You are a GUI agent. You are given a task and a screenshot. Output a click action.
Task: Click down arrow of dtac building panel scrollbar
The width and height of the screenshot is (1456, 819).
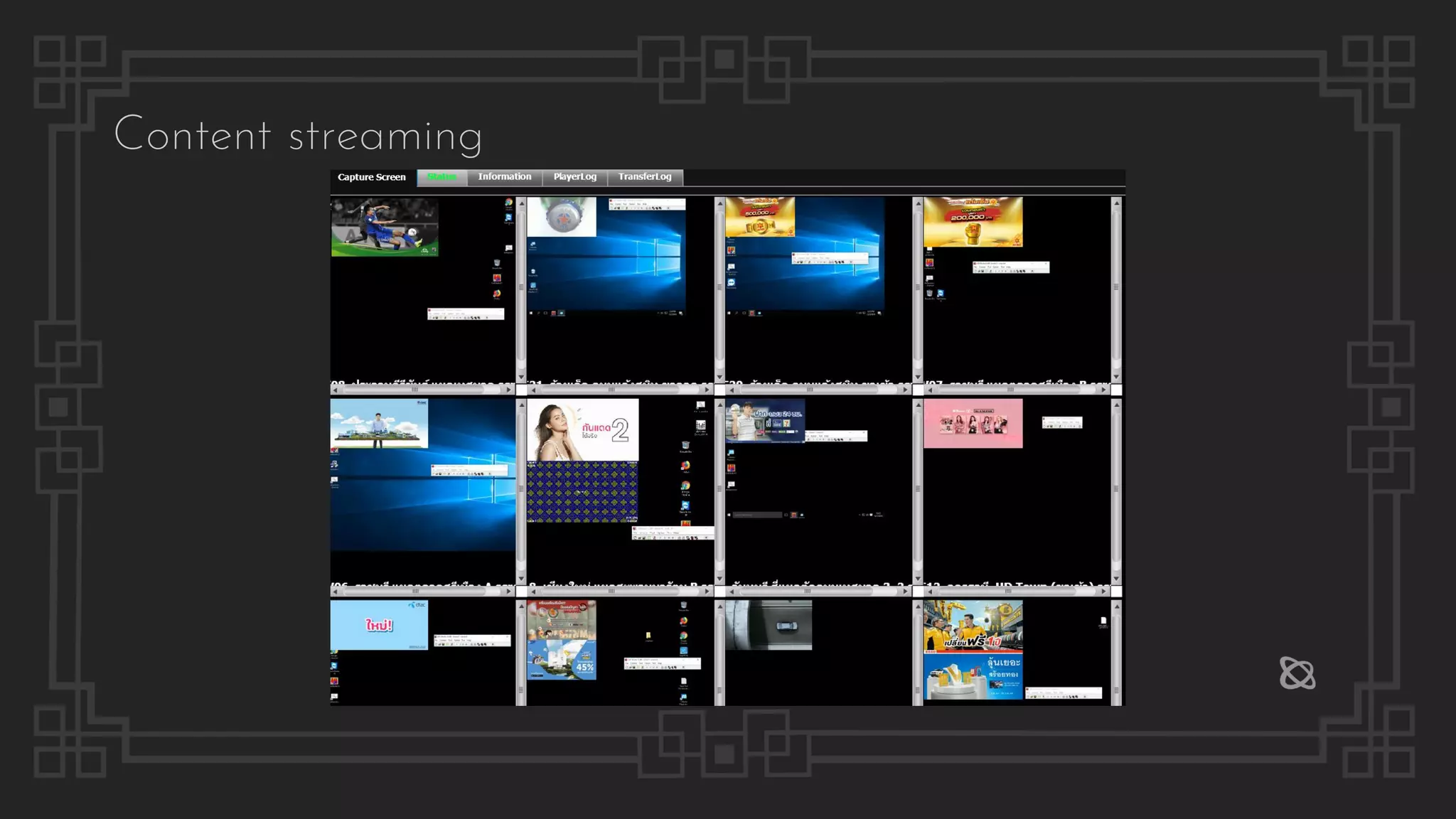(521, 579)
